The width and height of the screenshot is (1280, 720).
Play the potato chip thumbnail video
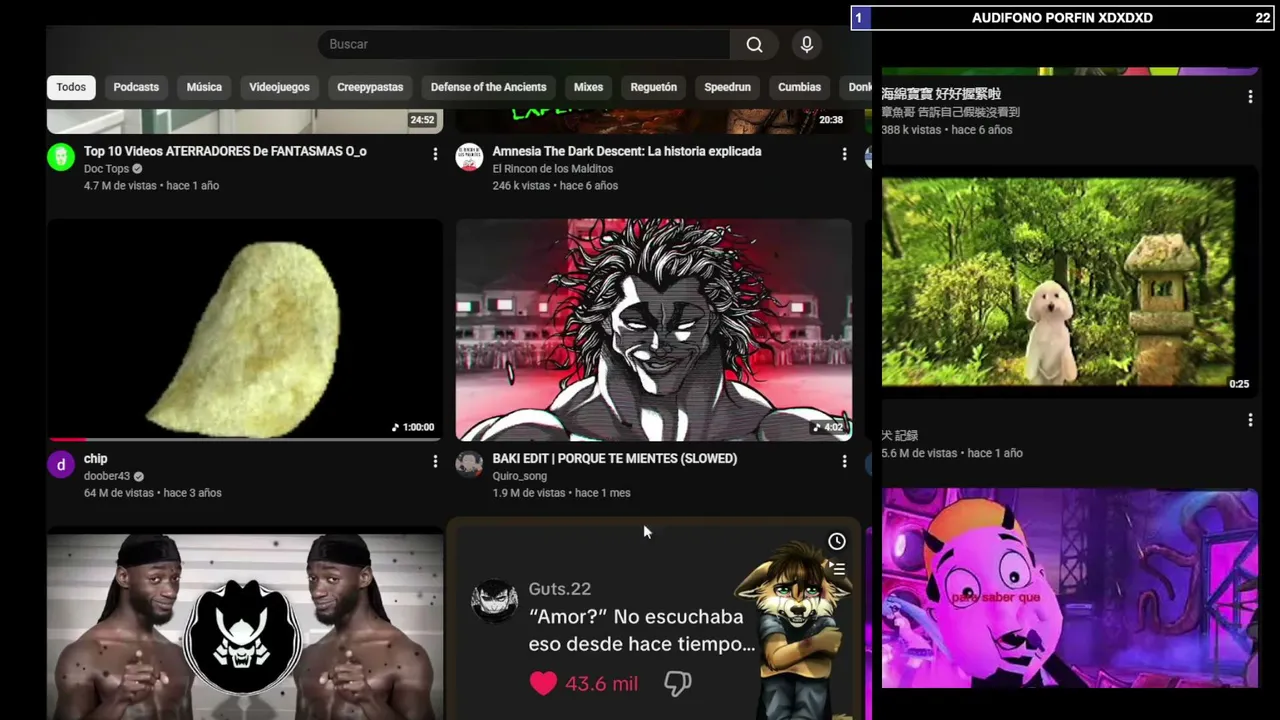point(245,330)
